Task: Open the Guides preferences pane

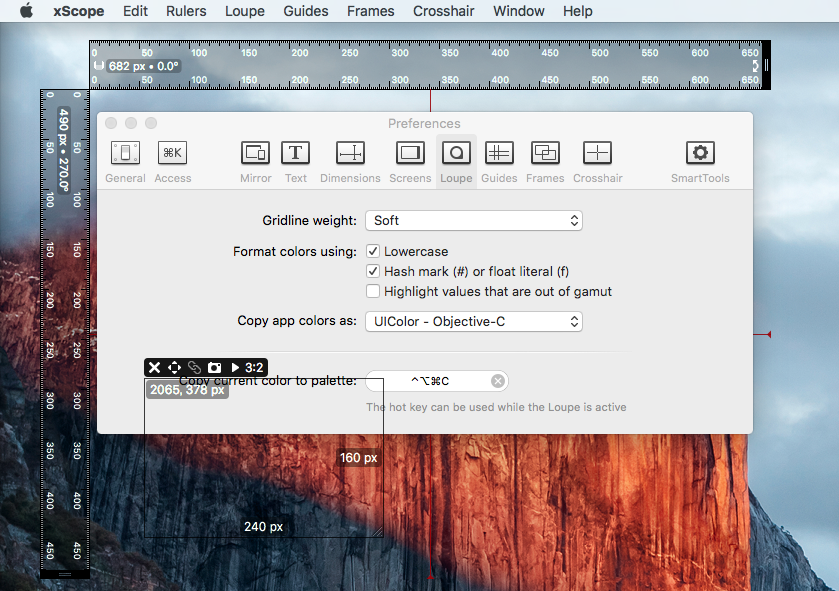Action: (499, 162)
